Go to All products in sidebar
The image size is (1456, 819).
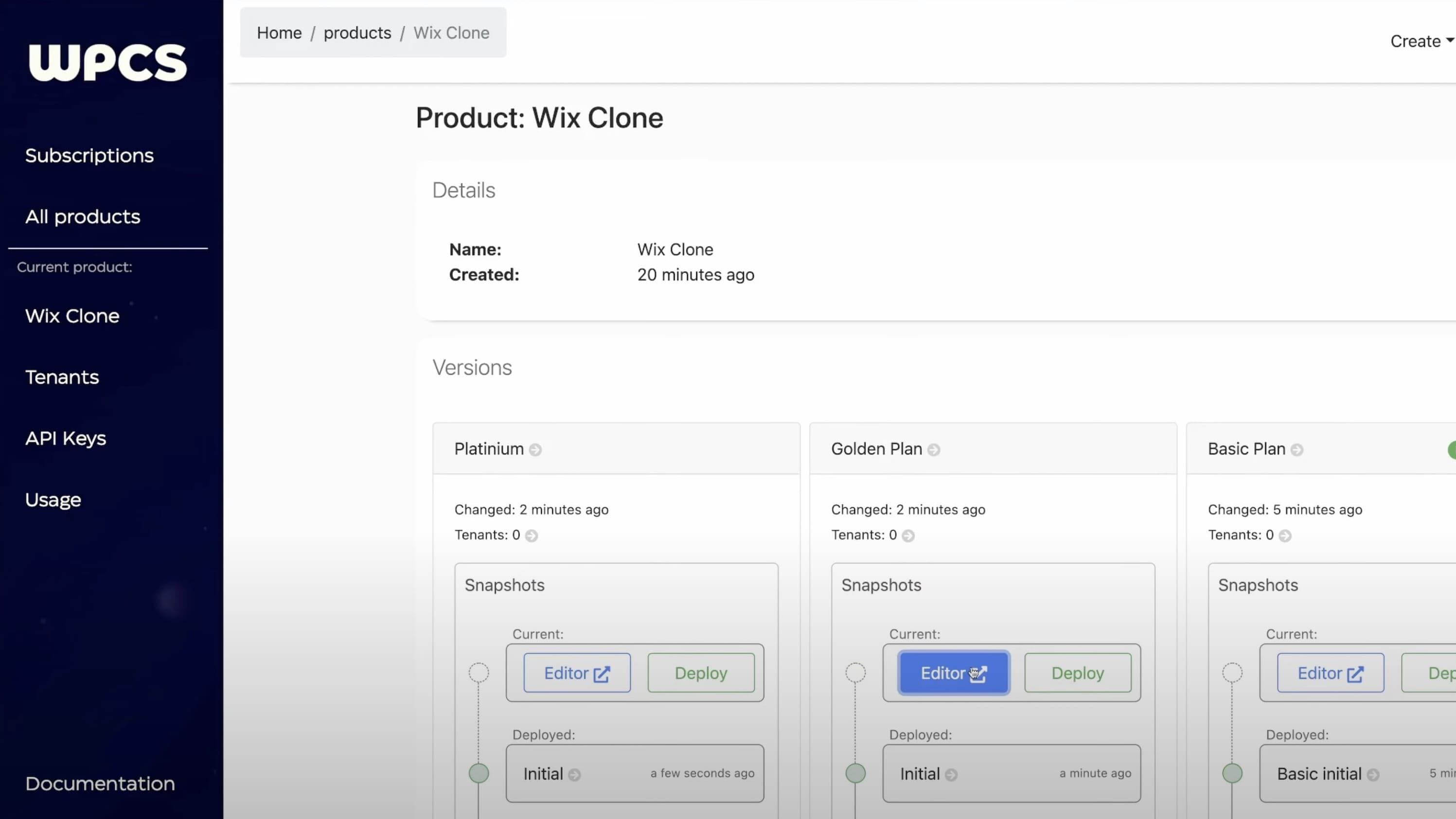pyautogui.click(x=83, y=216)
